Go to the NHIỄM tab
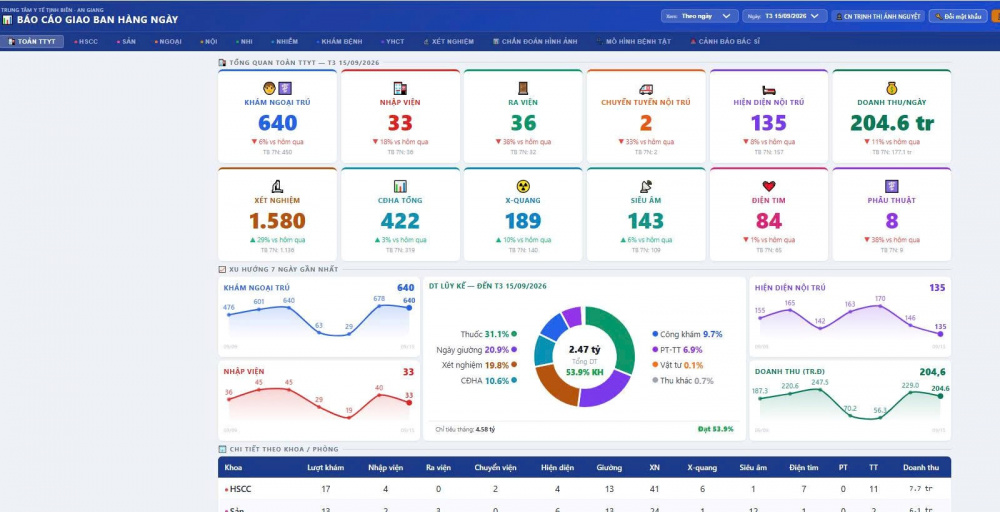The image size is (1000, 512). click(x=284, y=41)
